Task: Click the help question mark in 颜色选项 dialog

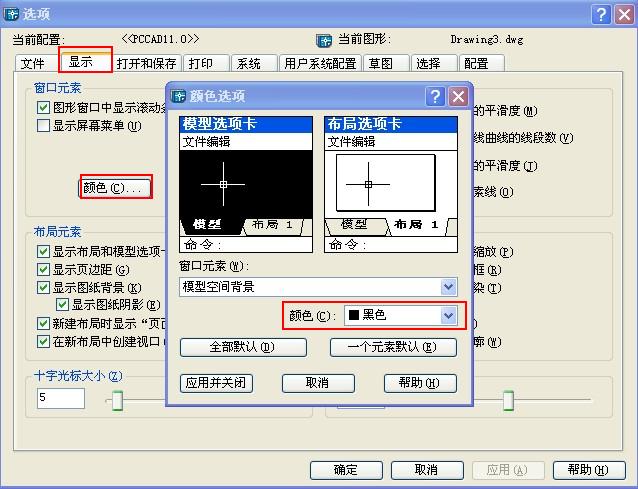Action: (435, 97)
